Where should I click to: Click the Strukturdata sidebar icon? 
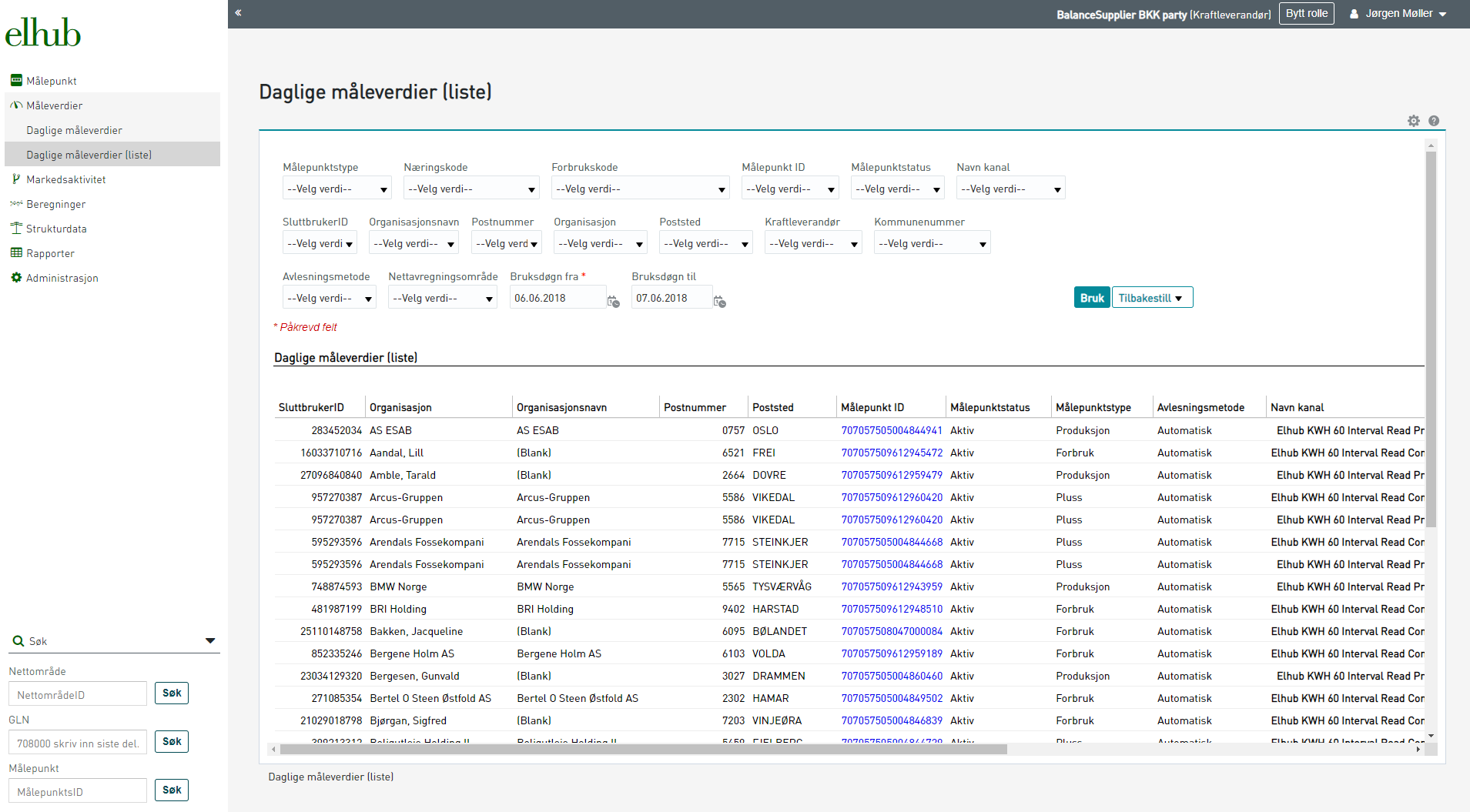[x=16, y=228]
